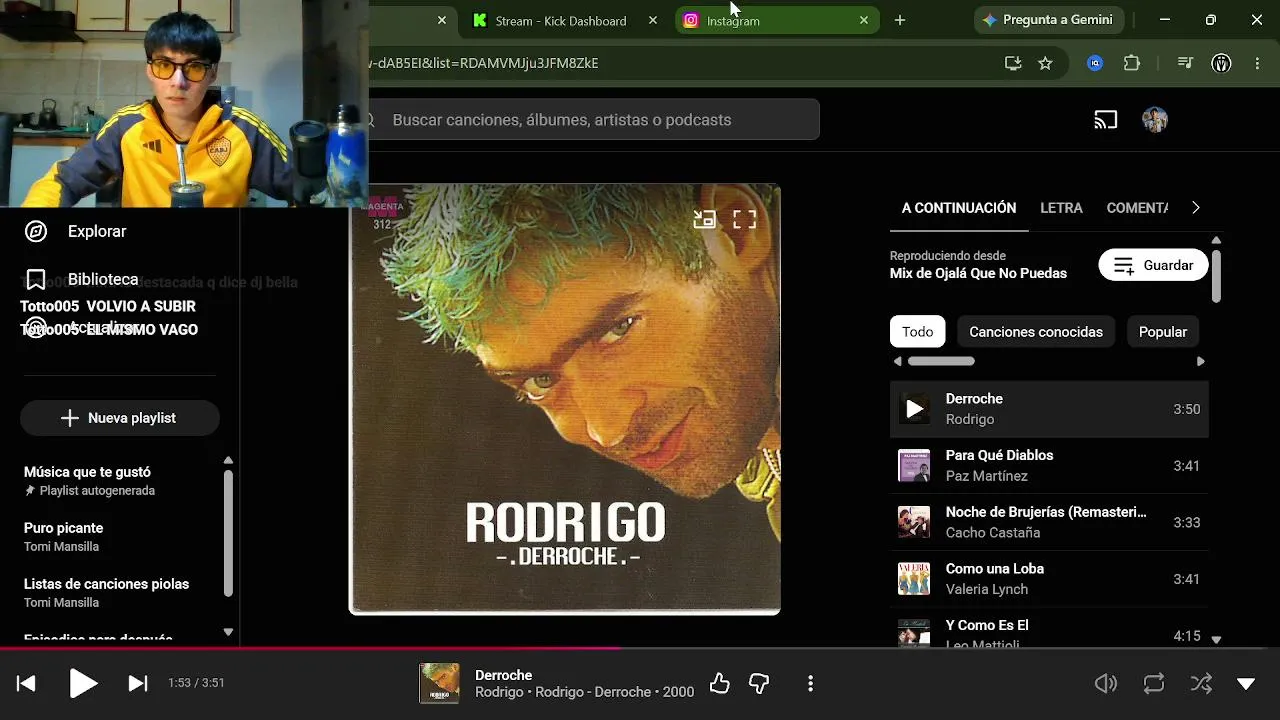Click the blue extension icon in toolbar
This screenshot has height=720, width=1280.
tap(1095, 63)
